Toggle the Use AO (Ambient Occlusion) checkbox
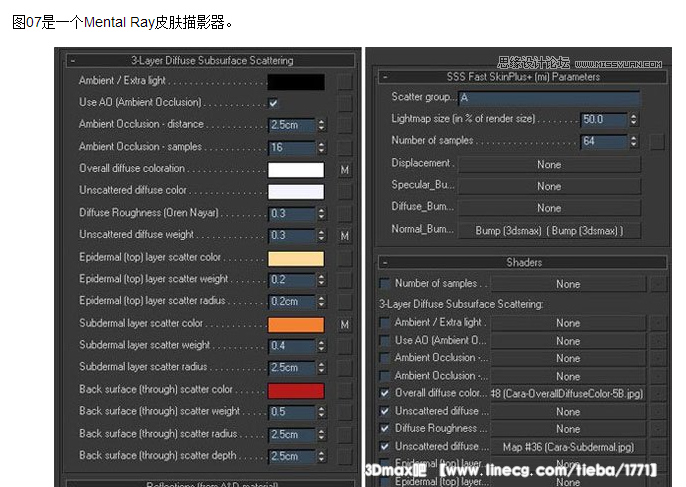 pos(273,103)
